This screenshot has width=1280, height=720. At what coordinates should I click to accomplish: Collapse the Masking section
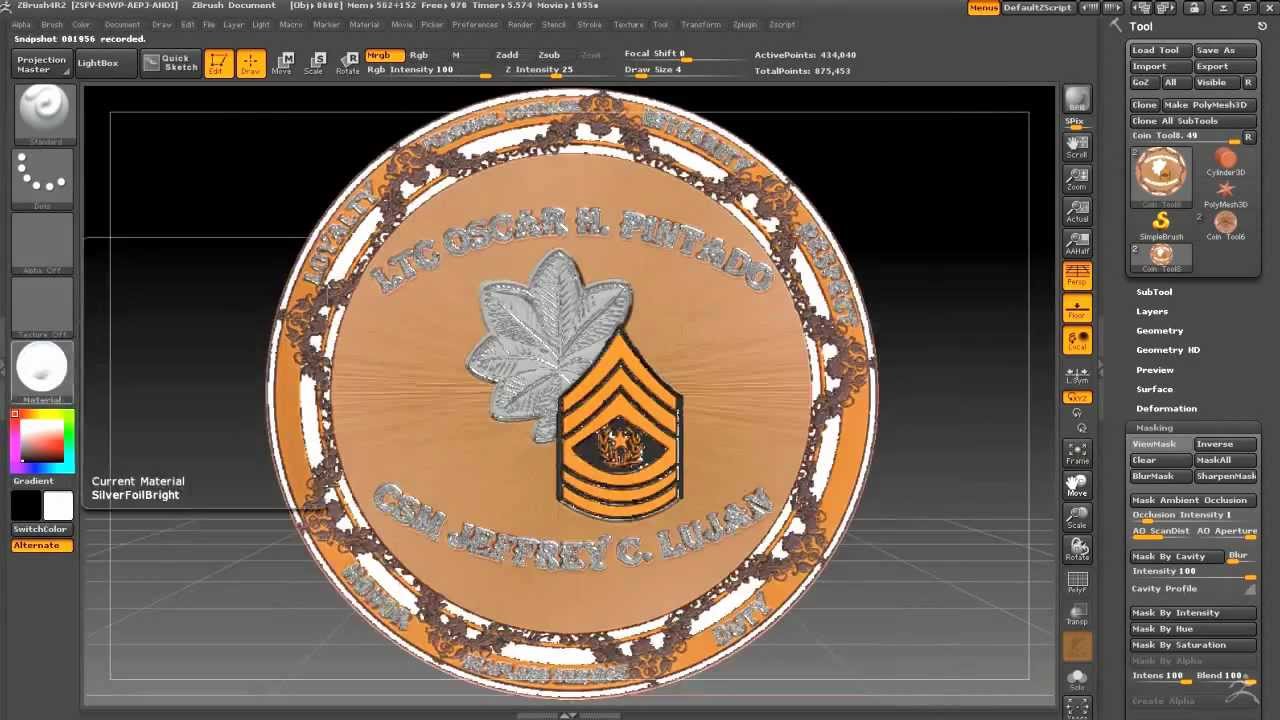[1154, 428]
